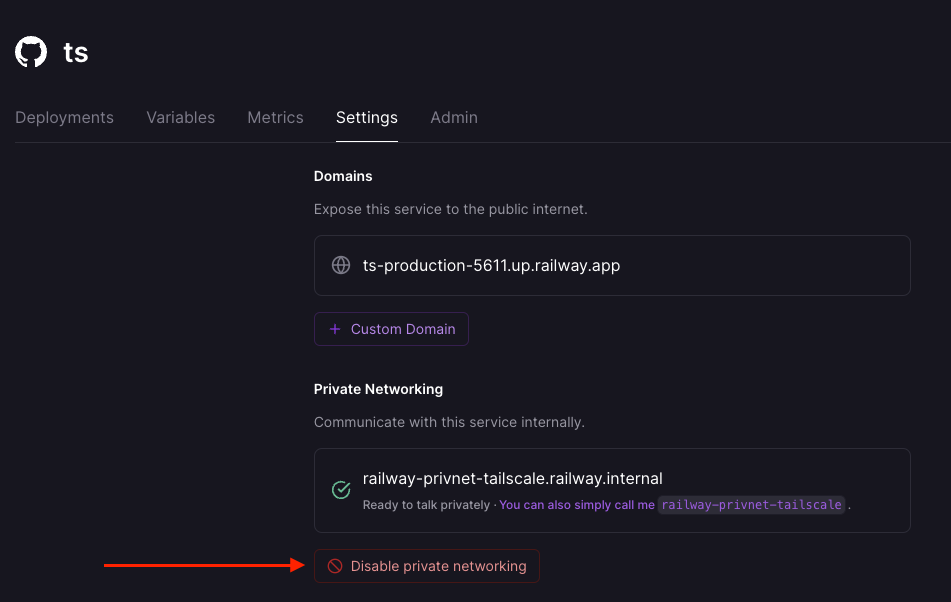Open the Admin tab
The image size is (951, 602).
click(453, 117)
